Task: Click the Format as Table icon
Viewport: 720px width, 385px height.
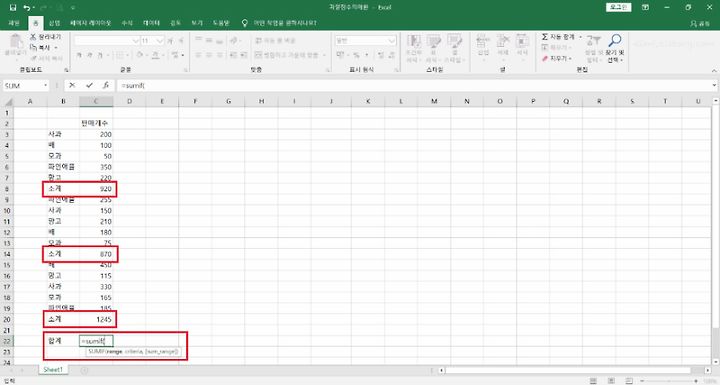Action: (433, 42)
